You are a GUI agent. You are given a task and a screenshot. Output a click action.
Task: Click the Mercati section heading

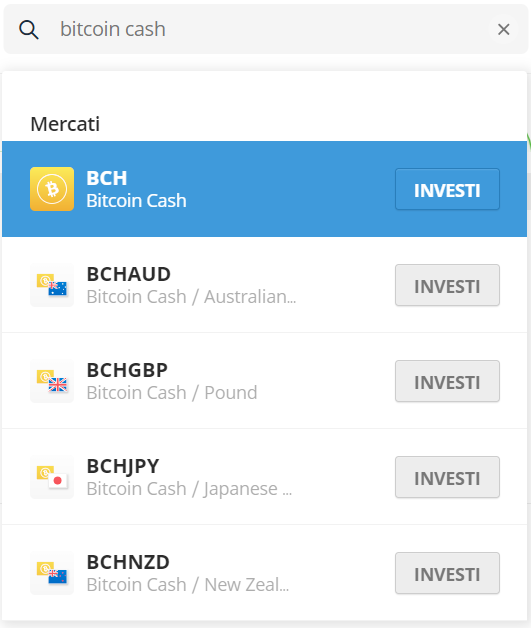point(65,124)
